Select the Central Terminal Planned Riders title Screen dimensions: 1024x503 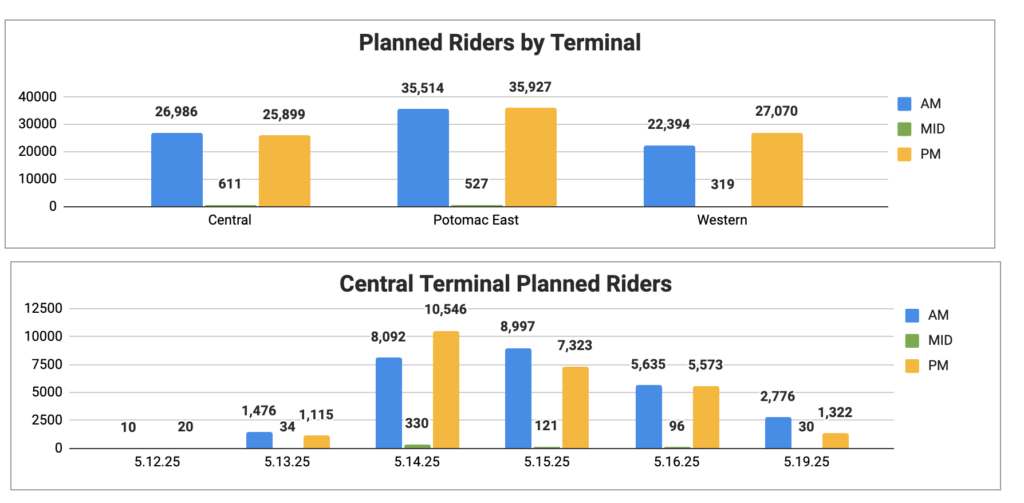[505, 285]
